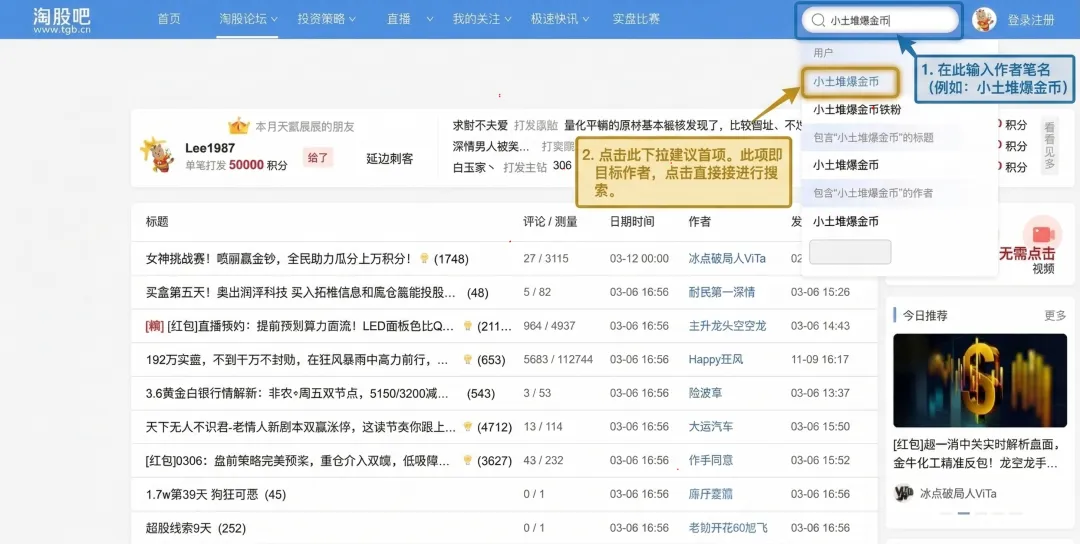Open the user avatar icon
Screen dimensions: 1080x544
pyautogui.click(x=984, y=19)
